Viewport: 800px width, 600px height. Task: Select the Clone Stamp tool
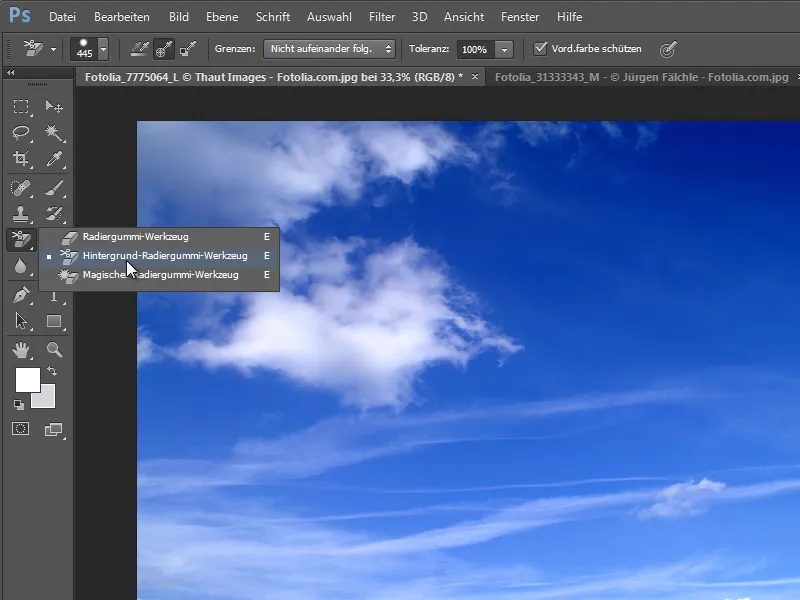click(21, 214)
